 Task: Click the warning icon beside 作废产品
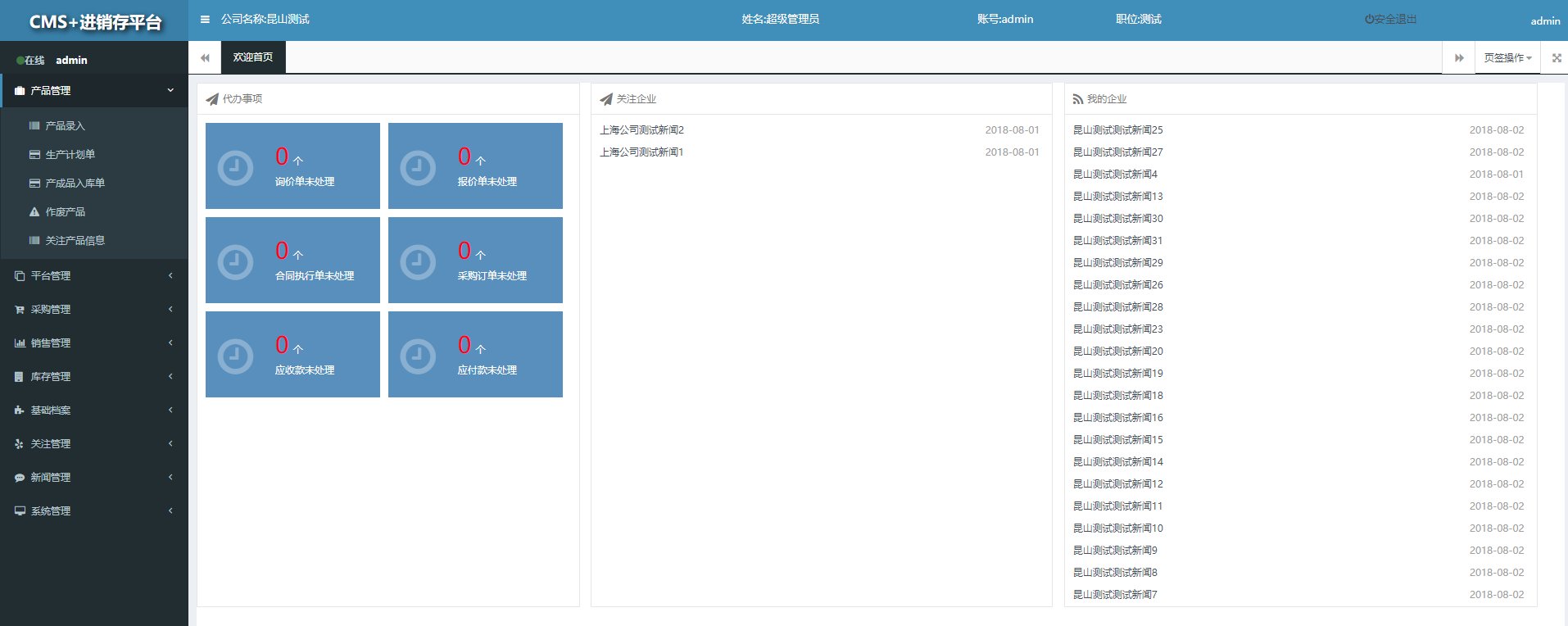click(34, 212)
